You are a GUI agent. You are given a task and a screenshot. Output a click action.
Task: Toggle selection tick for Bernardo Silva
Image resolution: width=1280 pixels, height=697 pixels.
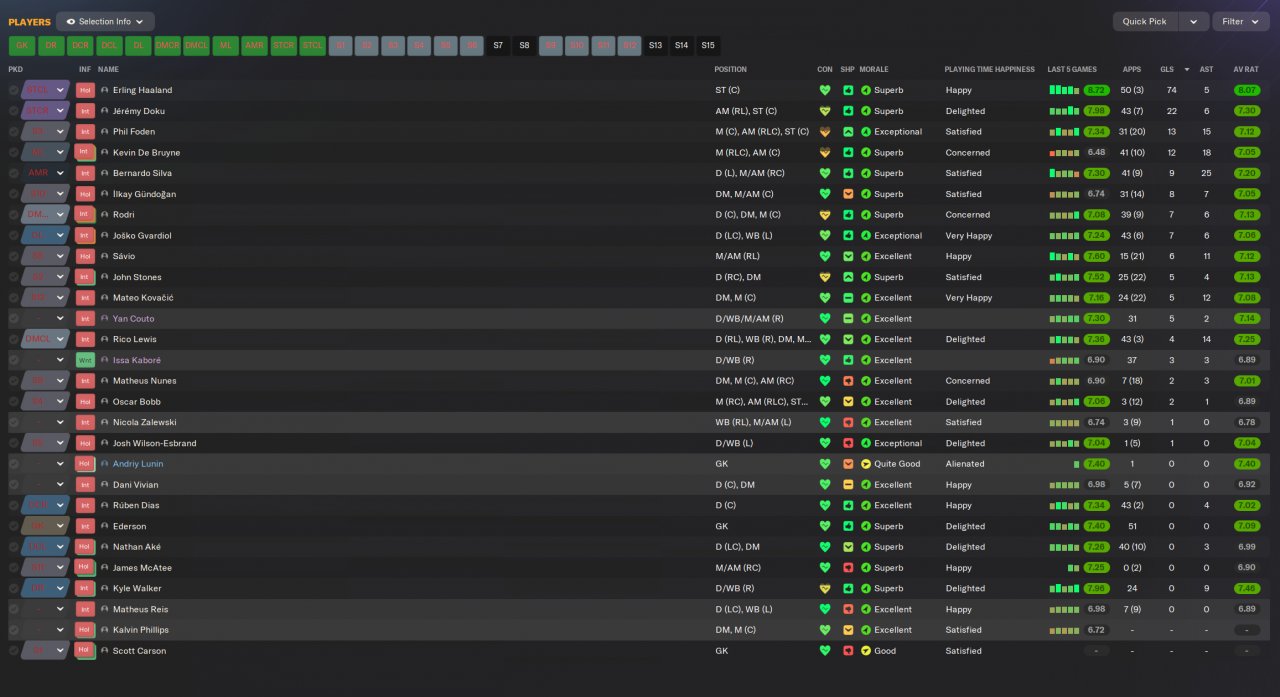(14, 173)
